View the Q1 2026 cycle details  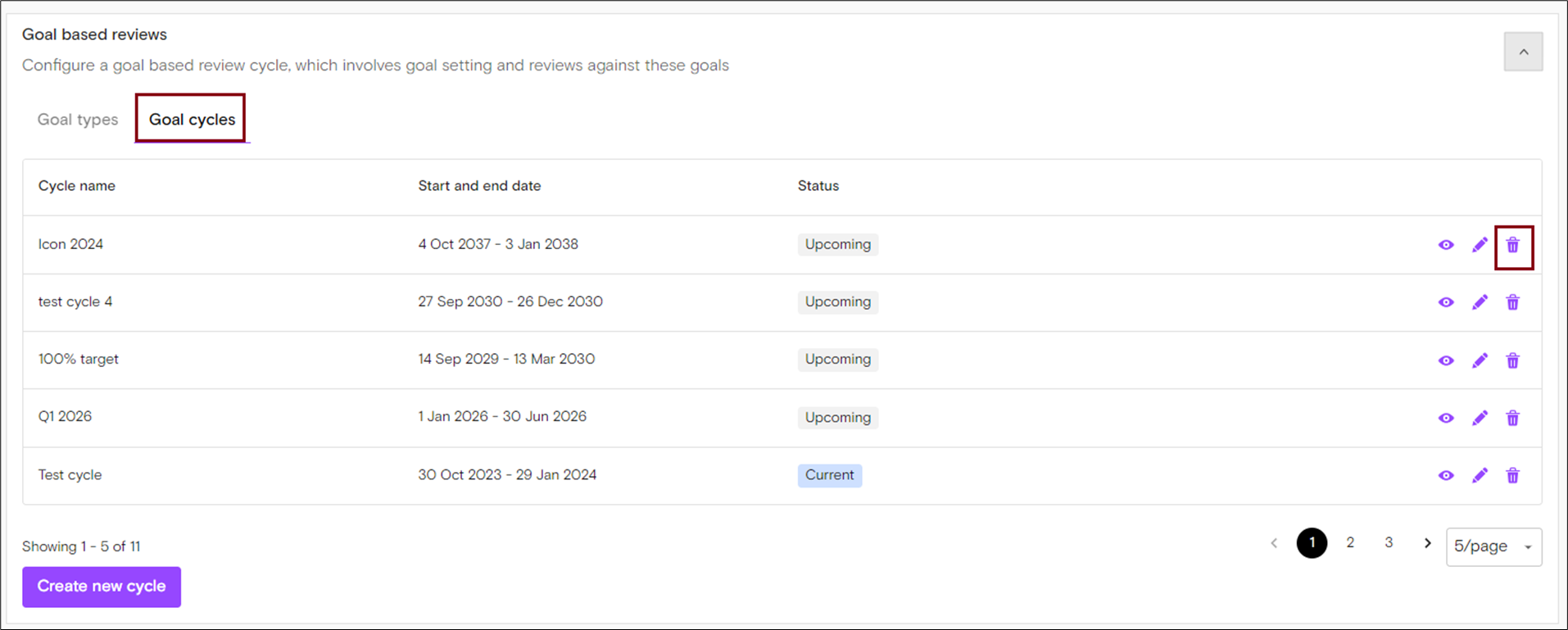coord(1446,418)
